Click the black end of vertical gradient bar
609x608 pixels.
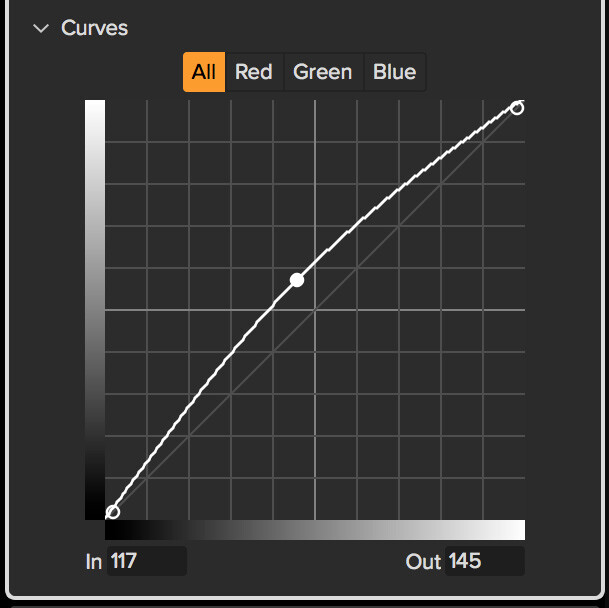(95, 510)
